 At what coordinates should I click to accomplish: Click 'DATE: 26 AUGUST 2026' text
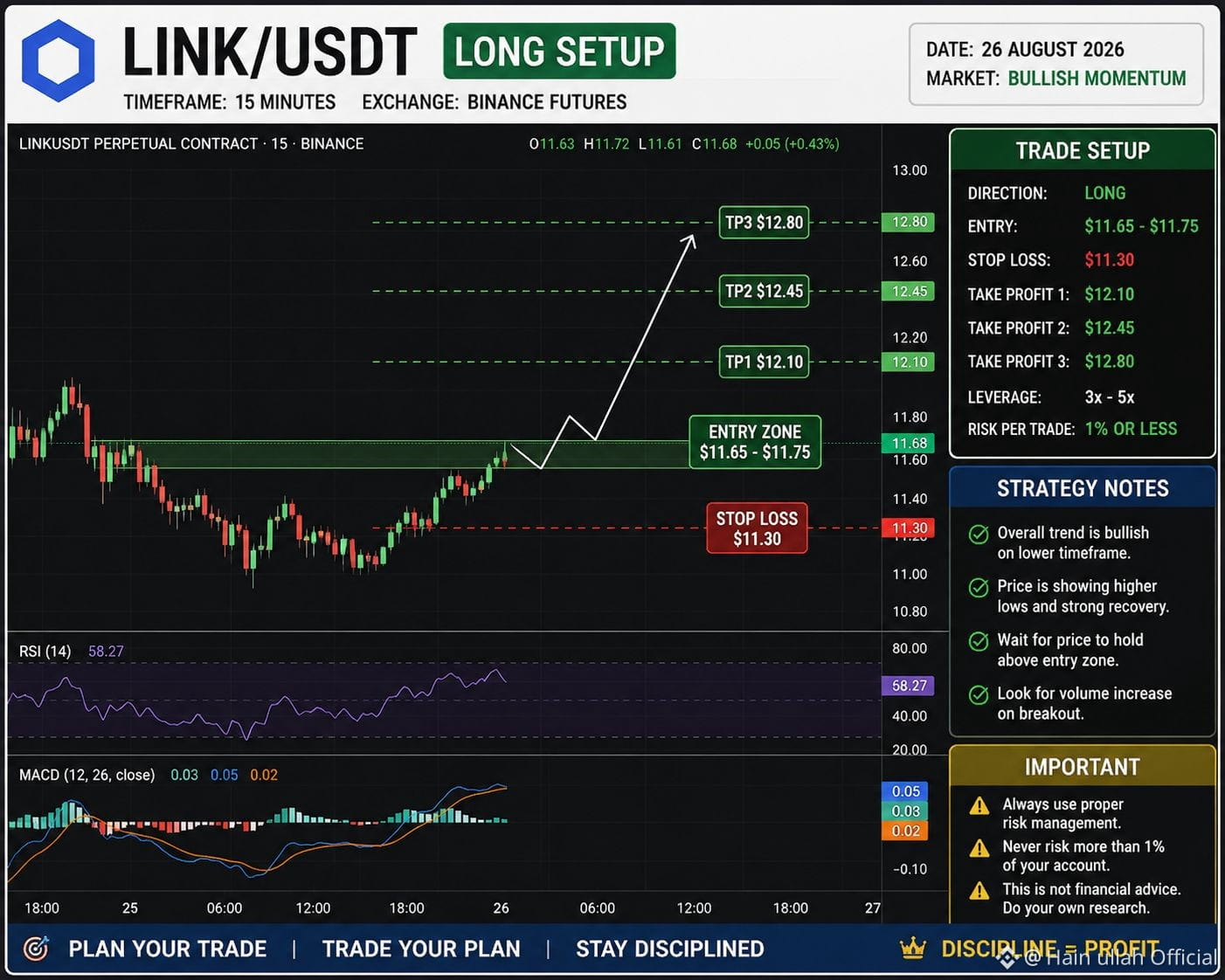pyautogui.click(x=1025, y=50)
